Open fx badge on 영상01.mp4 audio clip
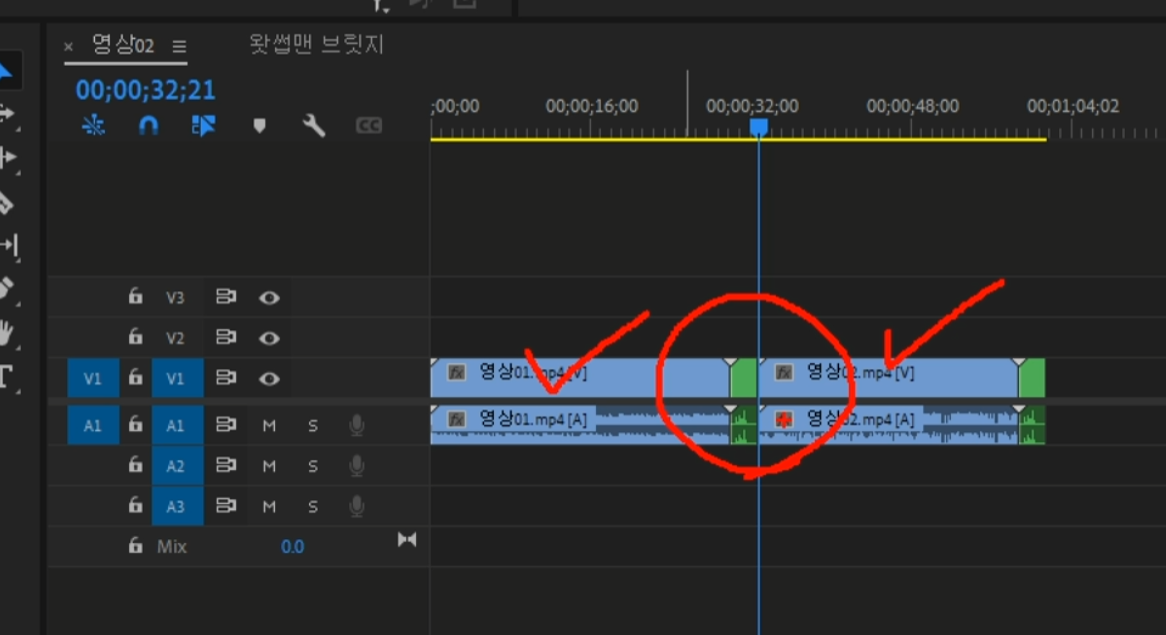Viewport: 1166px width, 635px height. tap(457, 419)
